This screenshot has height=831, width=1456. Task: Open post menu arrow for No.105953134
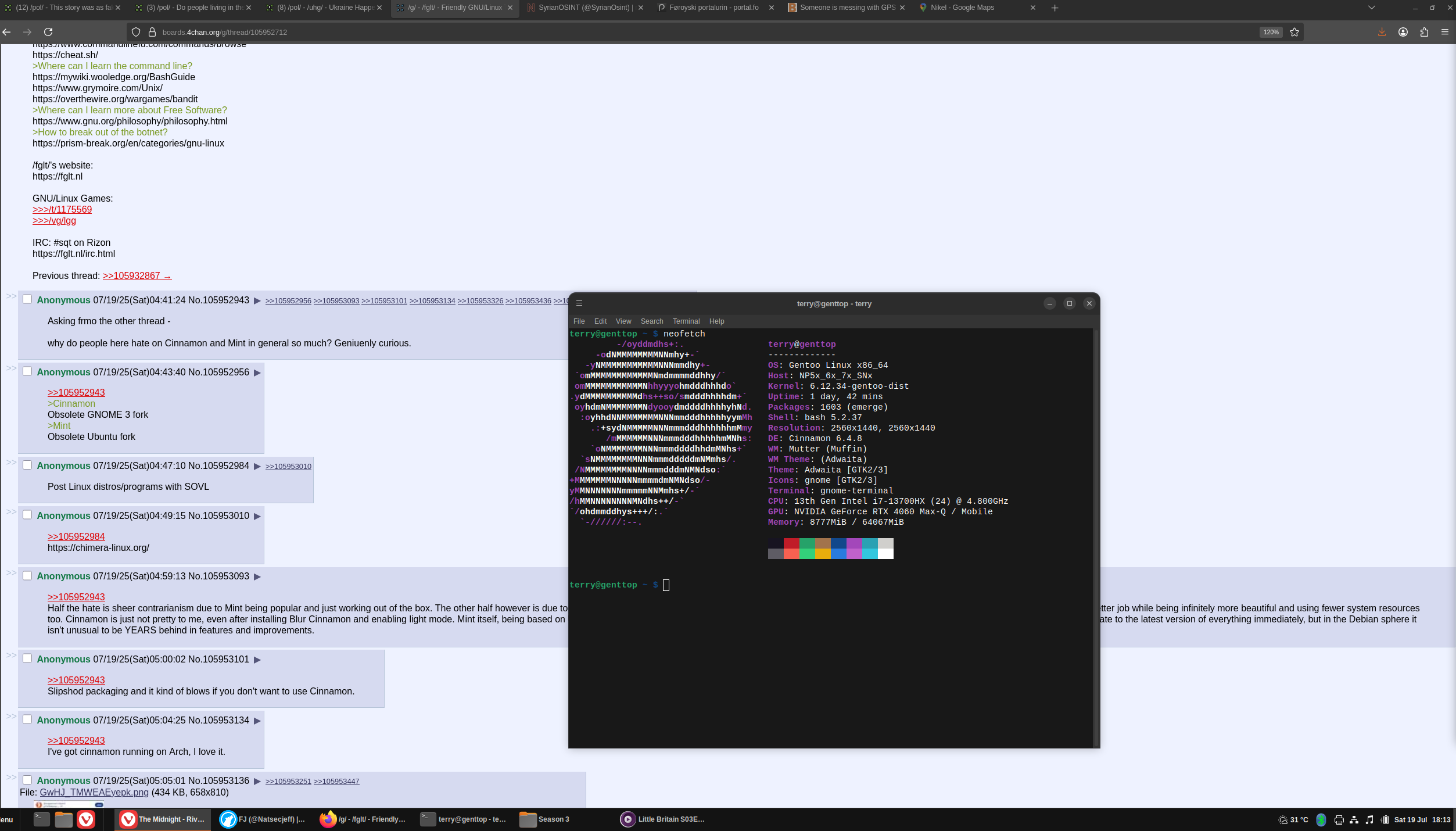pos(257,721)
